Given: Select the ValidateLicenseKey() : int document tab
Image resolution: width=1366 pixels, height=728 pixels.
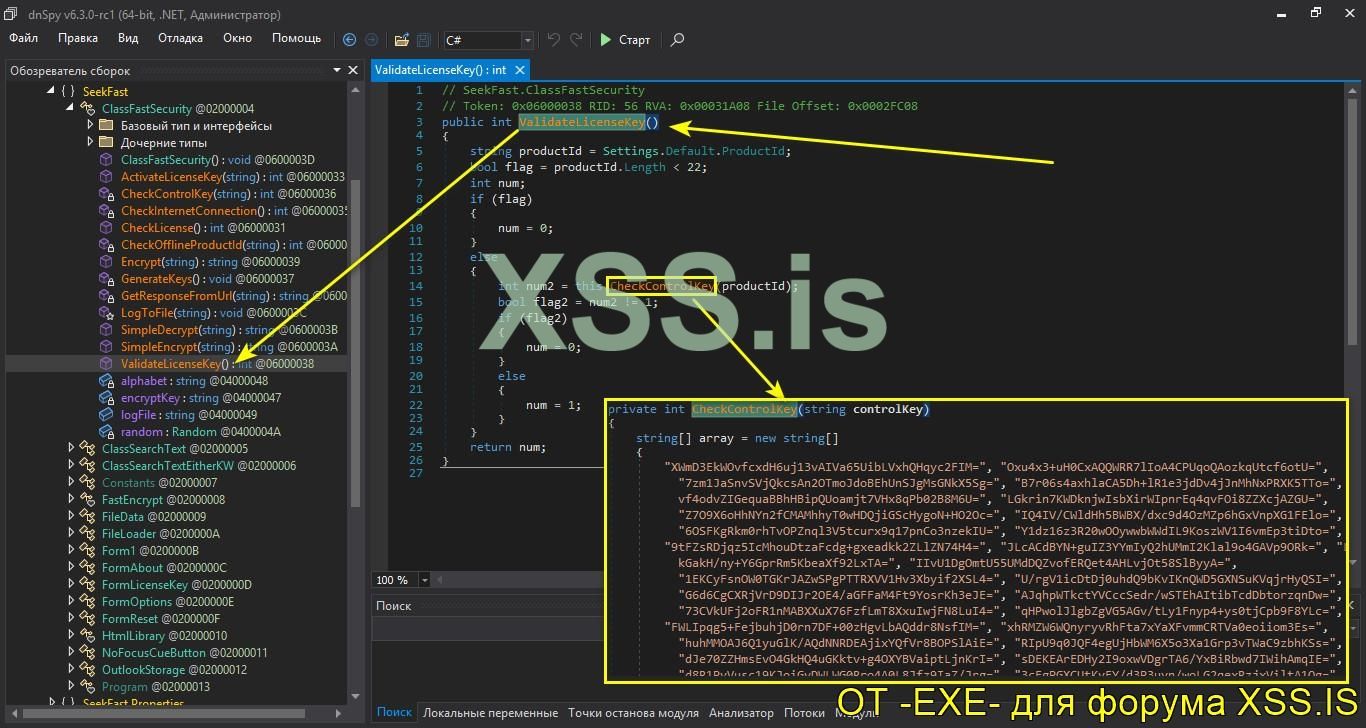Looking at the screenshot, I should pyautogui.click(x=449, y=70).
